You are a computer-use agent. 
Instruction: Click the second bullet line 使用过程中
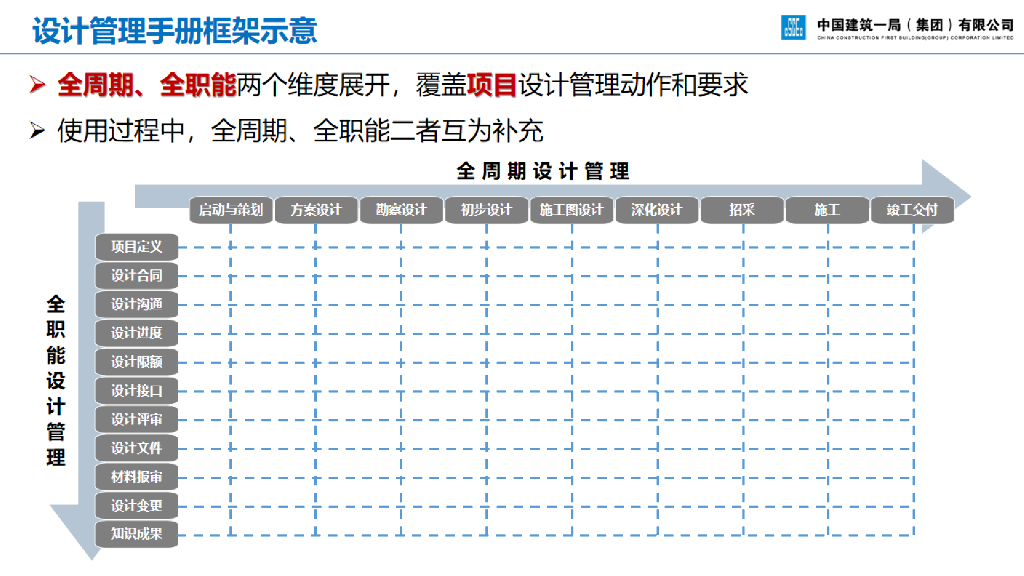coord(300,131)
